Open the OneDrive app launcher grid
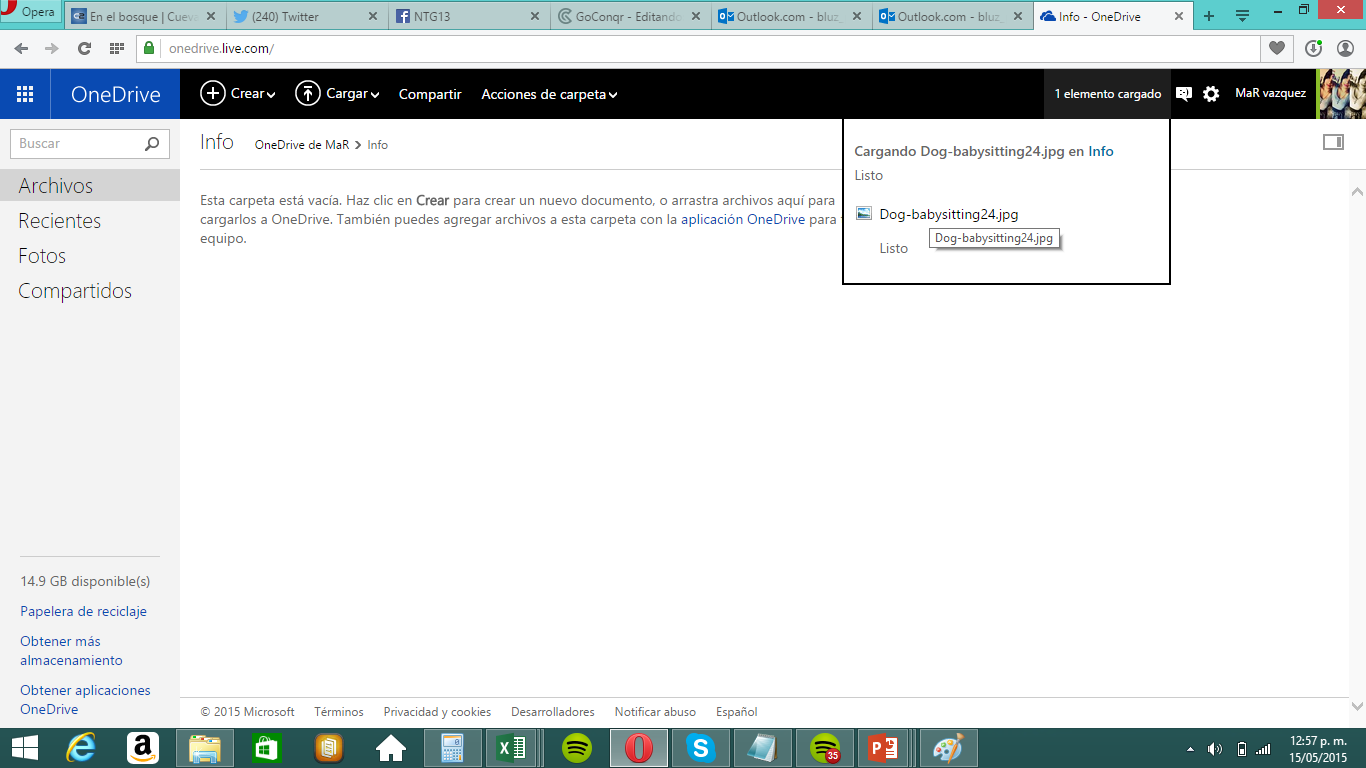Screen dimensions: 1366x768 tap(25, 94)
